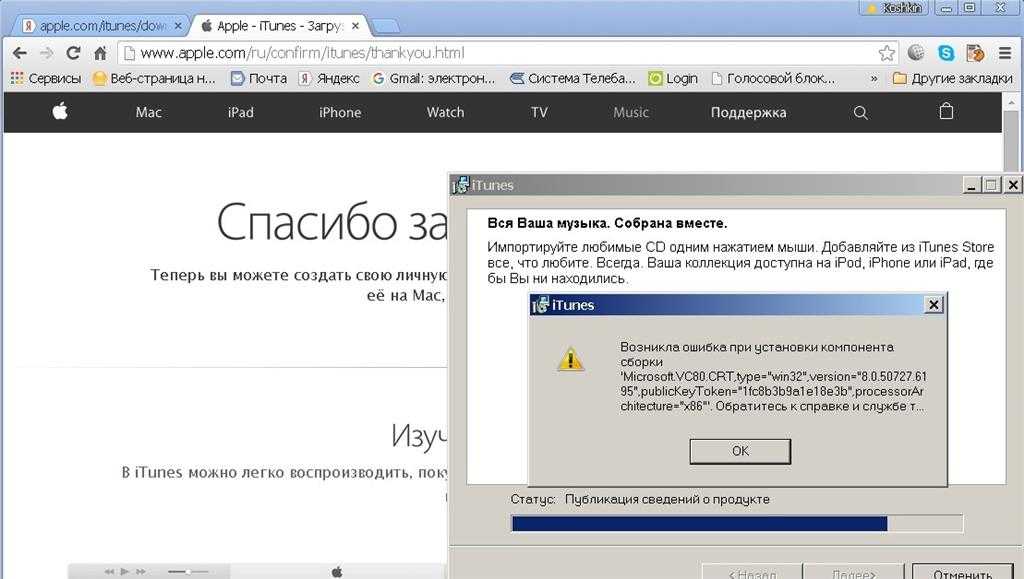Image resolution: width=1024 pixels, height=579 pixels.
Task: Bookmark this page with star icon
Action: (886, 53)
